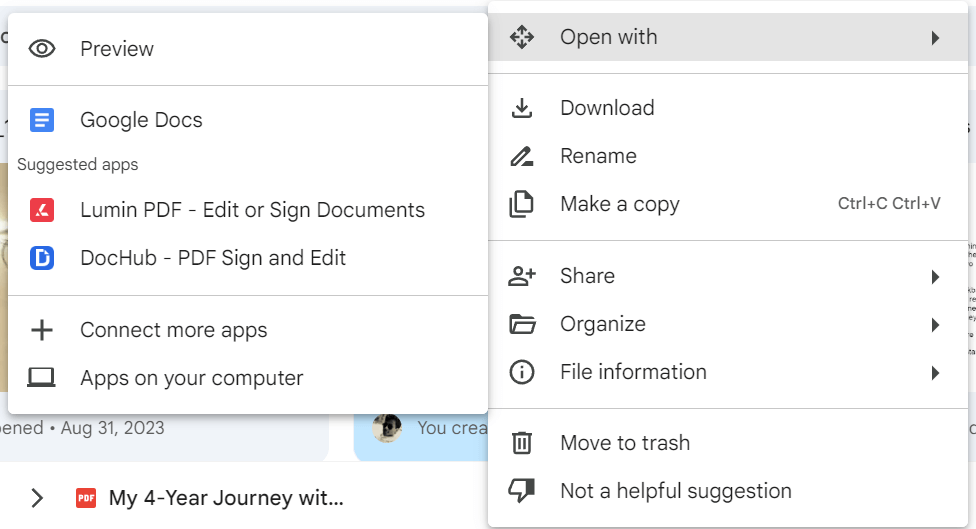Click the user avatar thumbnail beside You created
Viewport: 976px width, 529px height.
click(387, 428)
